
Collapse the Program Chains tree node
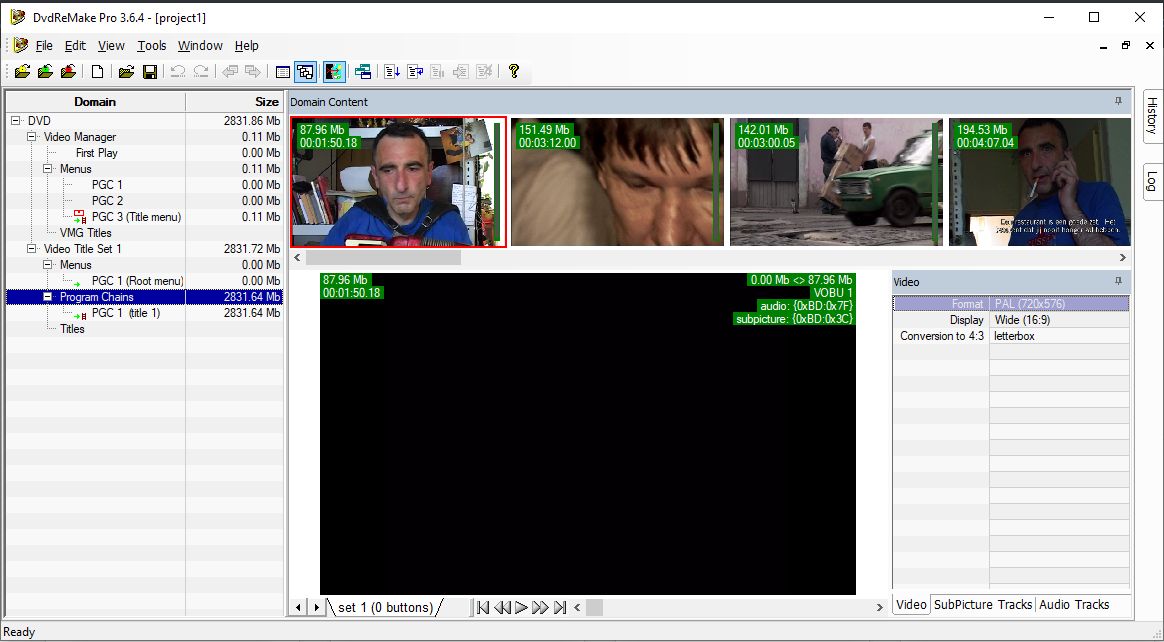48,297
